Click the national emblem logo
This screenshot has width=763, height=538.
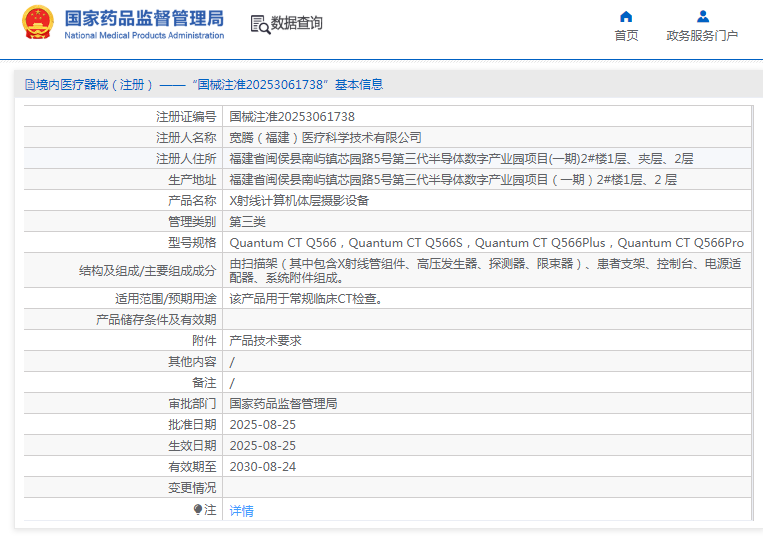click(37, 22)
